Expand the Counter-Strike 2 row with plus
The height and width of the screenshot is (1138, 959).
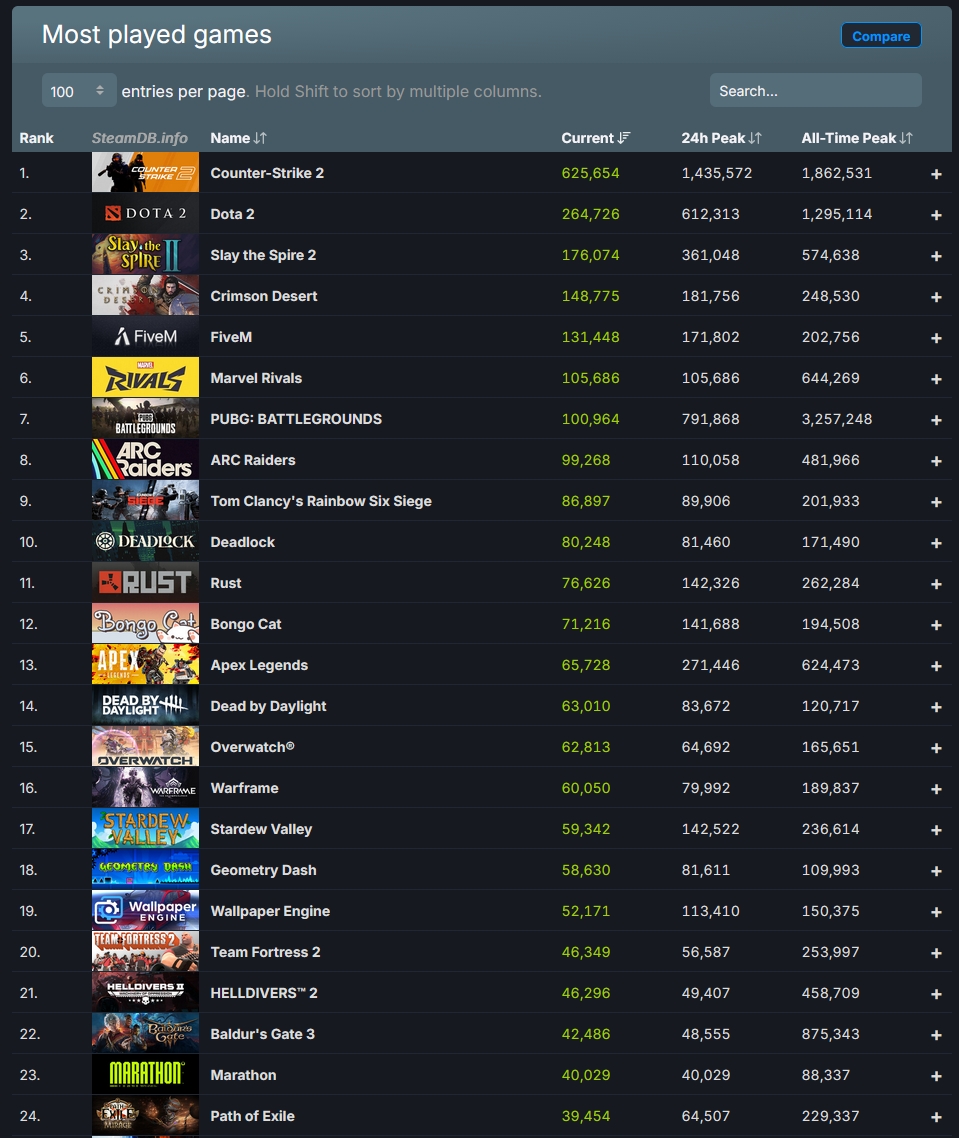936,174
